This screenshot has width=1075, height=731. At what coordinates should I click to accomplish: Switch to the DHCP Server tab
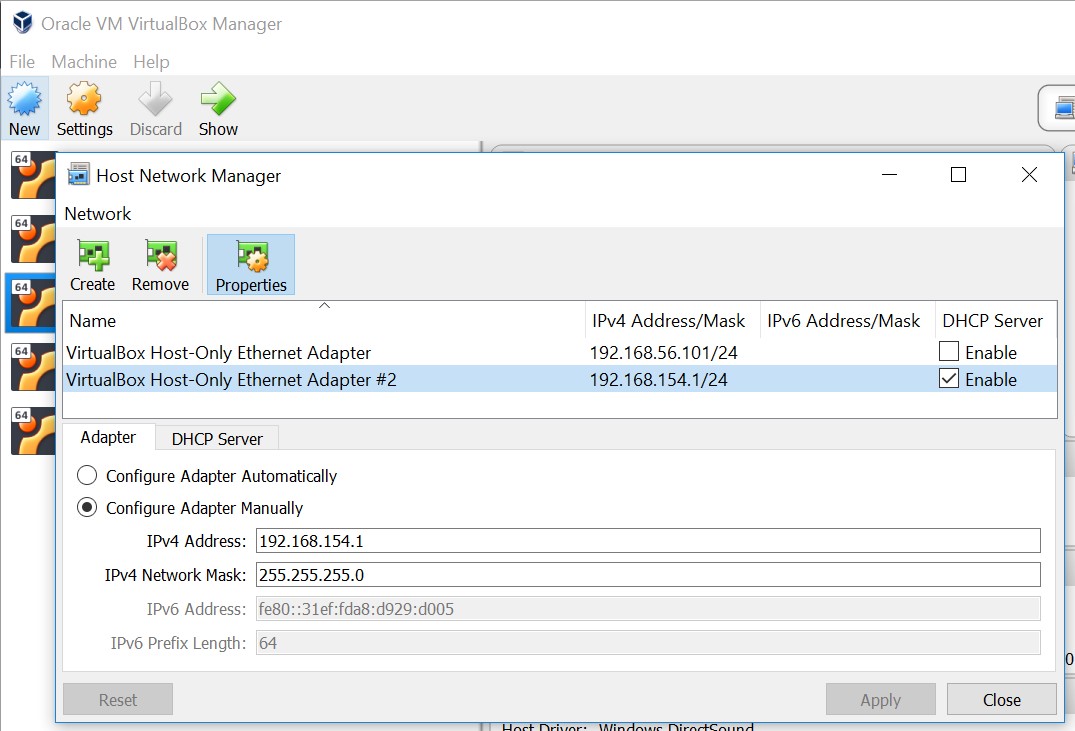pos(217,439)
